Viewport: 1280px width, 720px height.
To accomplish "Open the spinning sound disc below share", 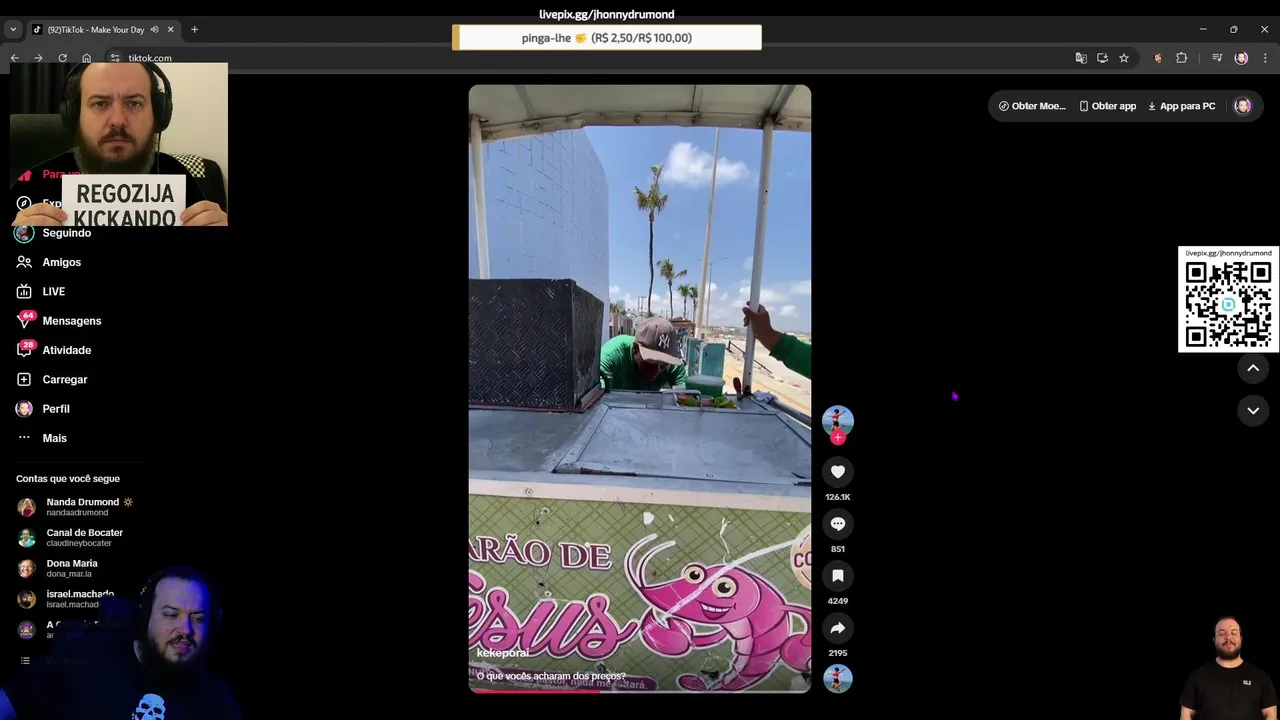I will [838, 678].
